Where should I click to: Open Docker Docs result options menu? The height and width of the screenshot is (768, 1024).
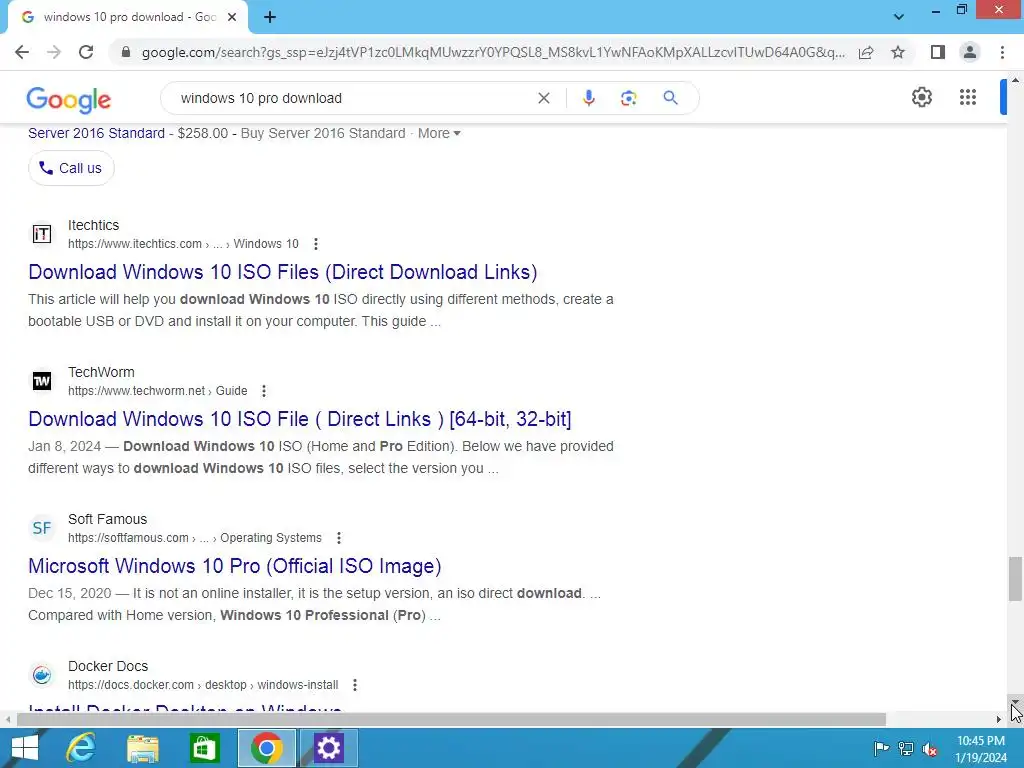point(355,684)
